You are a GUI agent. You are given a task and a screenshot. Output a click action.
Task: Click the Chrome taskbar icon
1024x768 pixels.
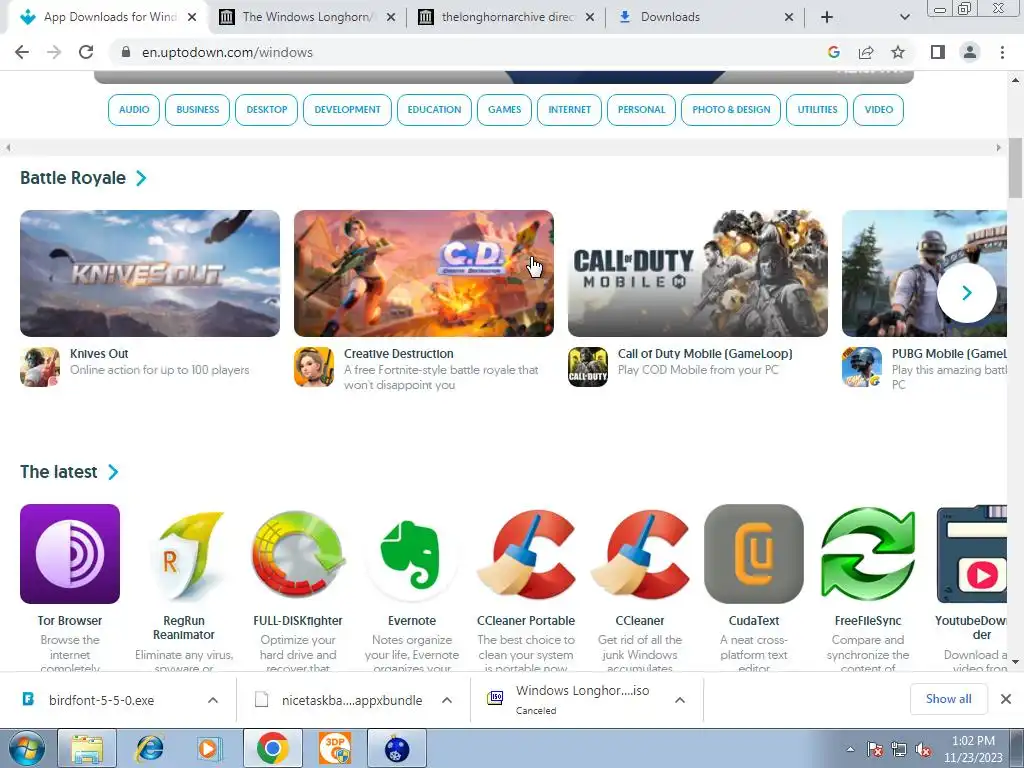pyautogui.click(x=272, y=748)
